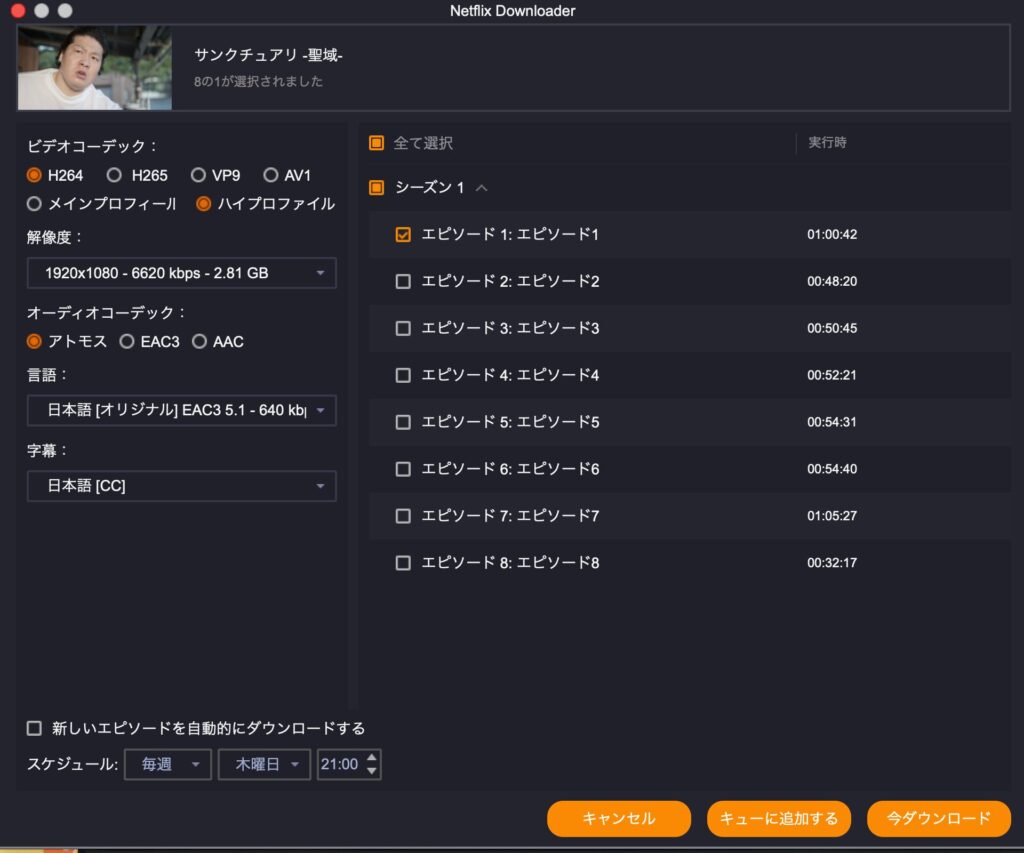The width and height of the screenshot is (1024, 853).
Task: Check エピソード 2 checkbox
Action: (403, 282)
